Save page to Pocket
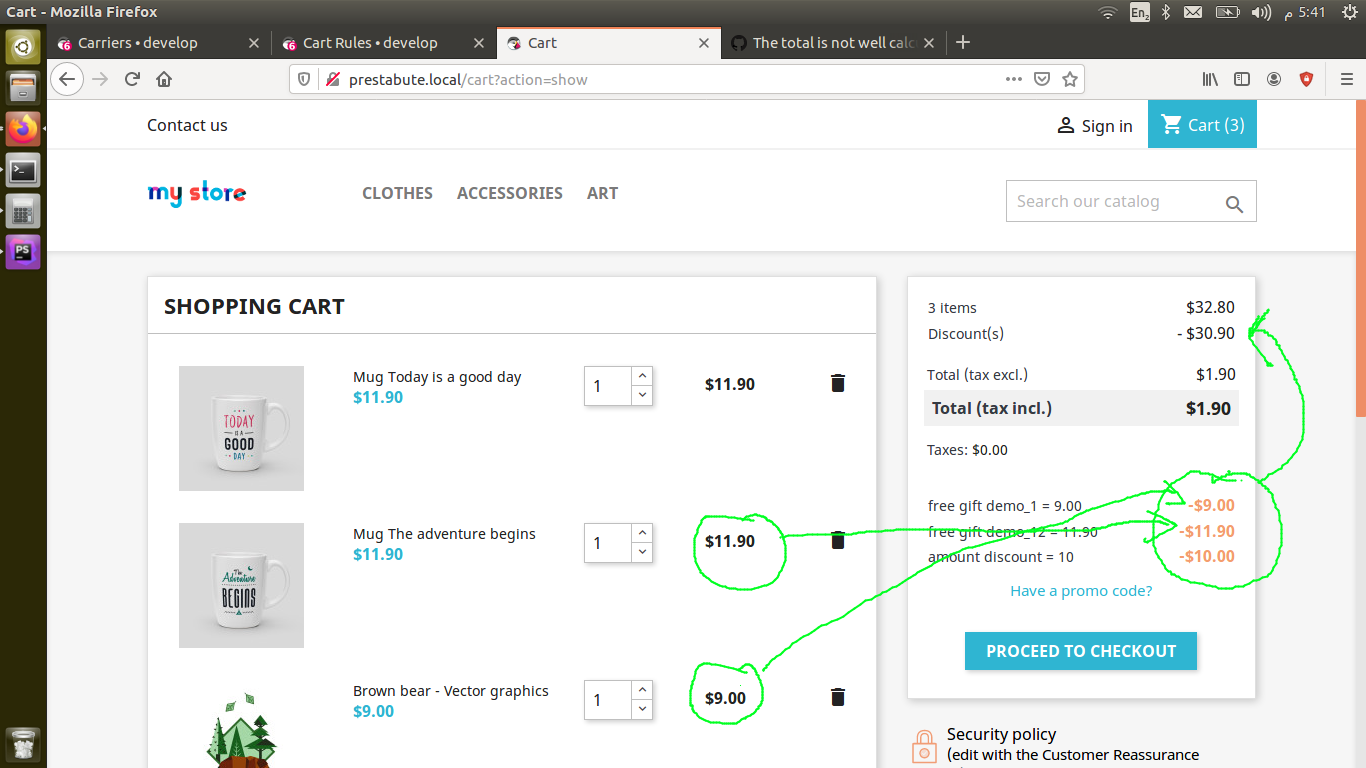Viewport: 1366px width, 768px height. pos(1042,79)
